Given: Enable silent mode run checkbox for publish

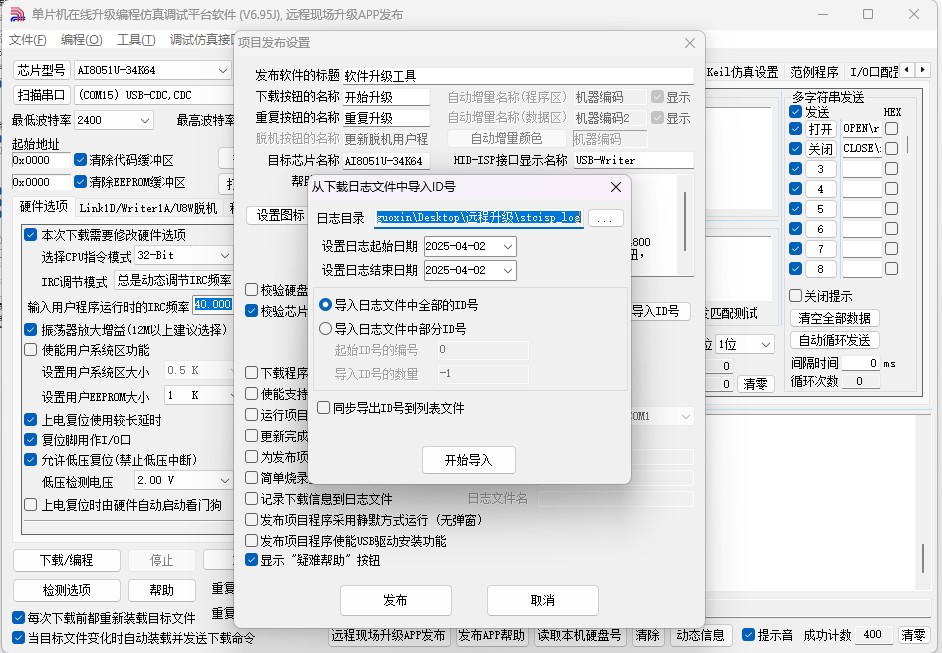Looking at the screenshot, I should [252, 520].
